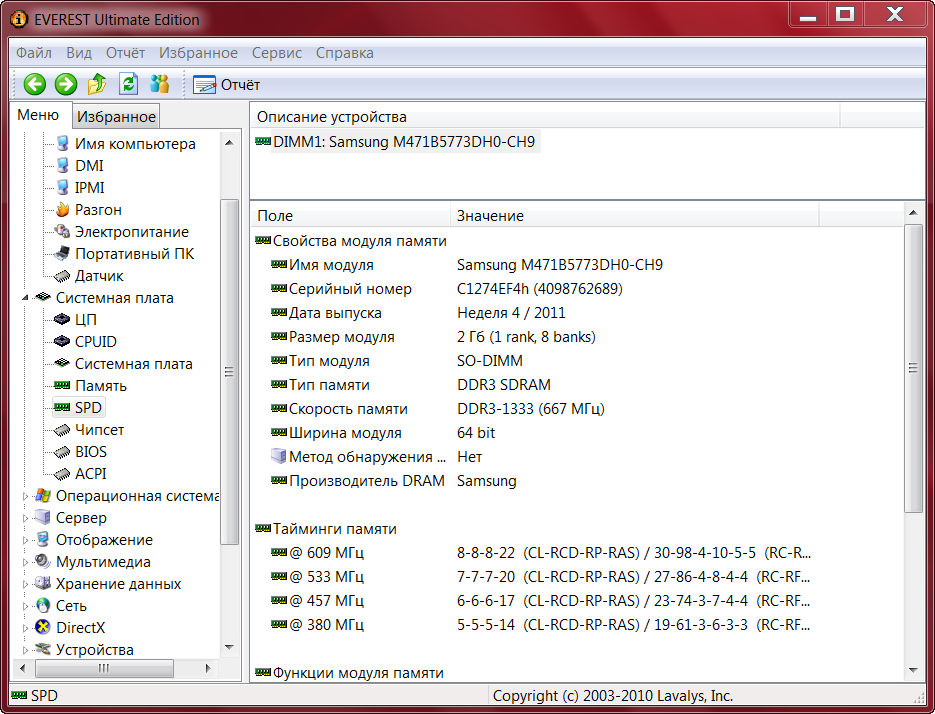Maximize the EVEREST window
The width and height of the screenshot is (935, 714).
(x=845, y=14)
